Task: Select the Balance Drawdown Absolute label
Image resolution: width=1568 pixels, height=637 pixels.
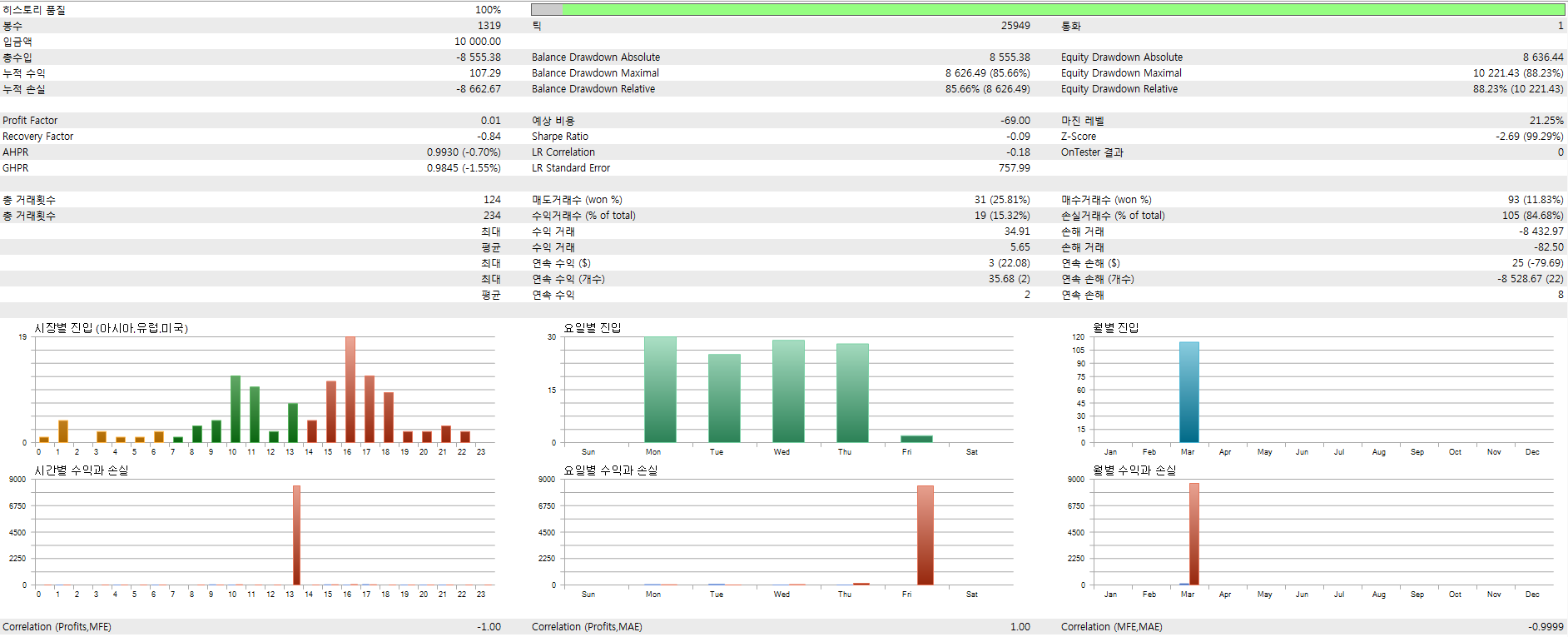Action: click(596, 57)
